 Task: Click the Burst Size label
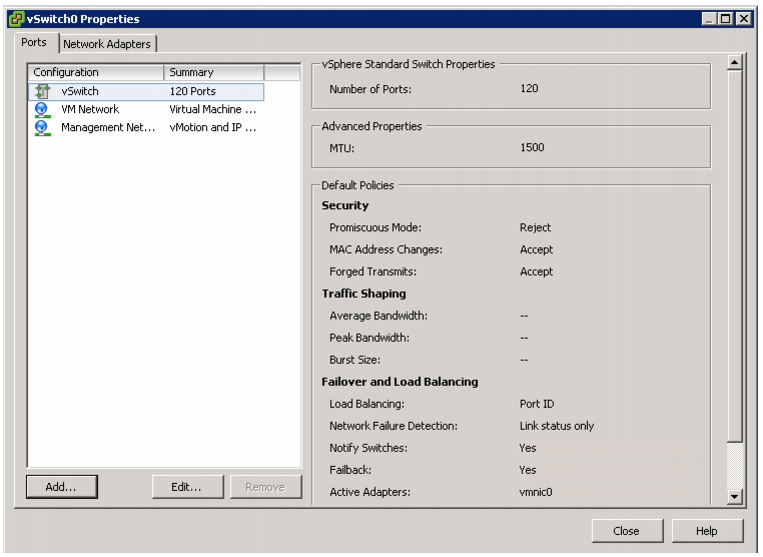click(x=355, y=360)
